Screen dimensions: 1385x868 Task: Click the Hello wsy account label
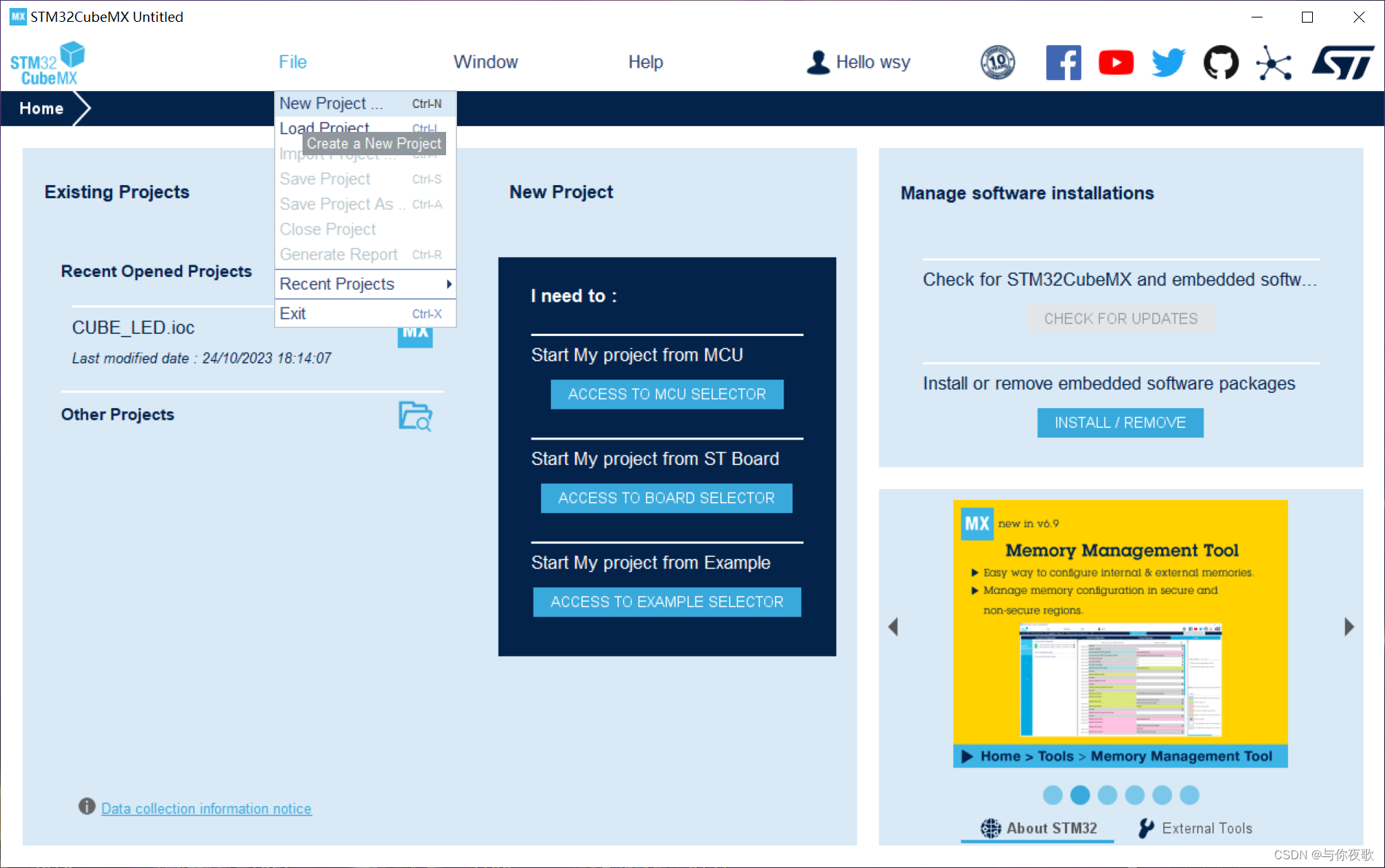click(x=873, y=63)
